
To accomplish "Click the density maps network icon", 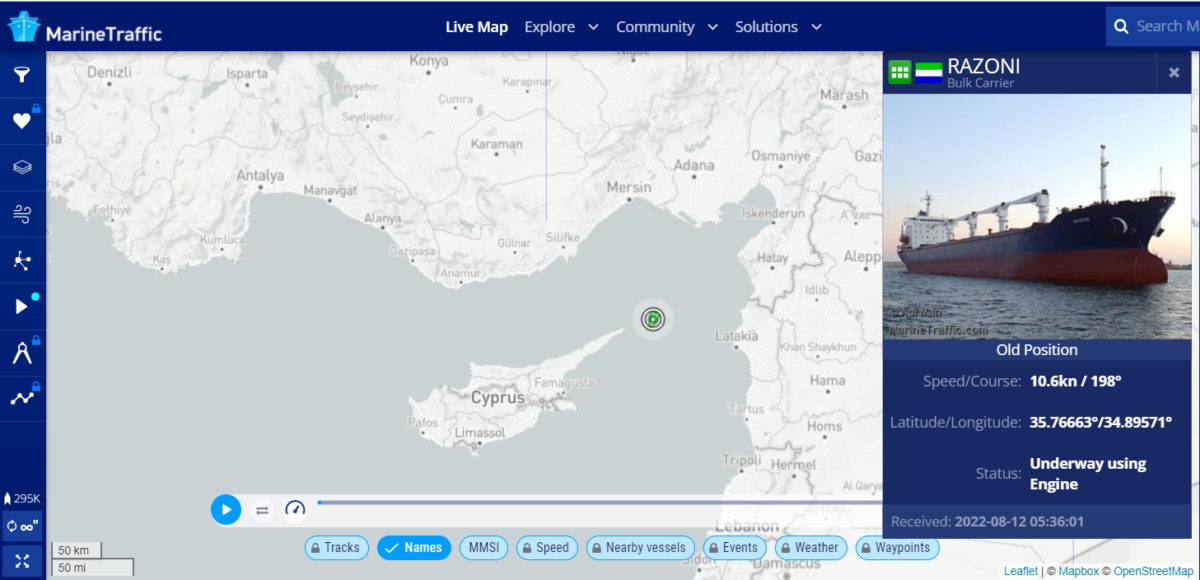I will coord(22,261).
